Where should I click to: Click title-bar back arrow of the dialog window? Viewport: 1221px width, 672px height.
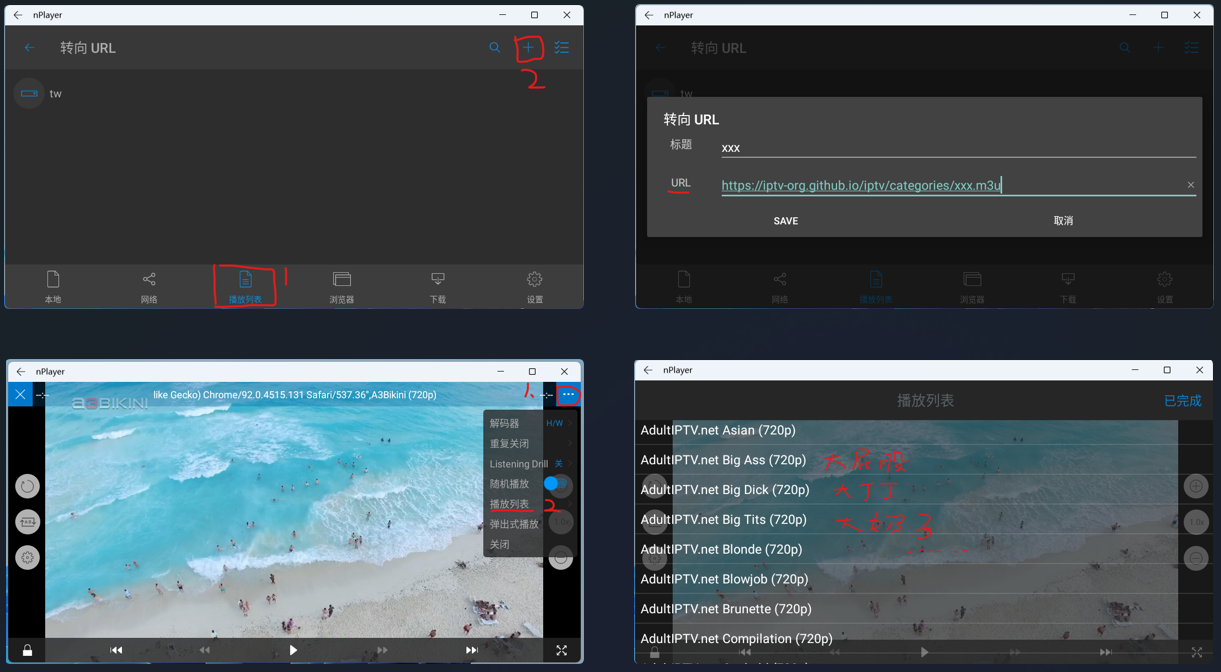coord(649,15)
